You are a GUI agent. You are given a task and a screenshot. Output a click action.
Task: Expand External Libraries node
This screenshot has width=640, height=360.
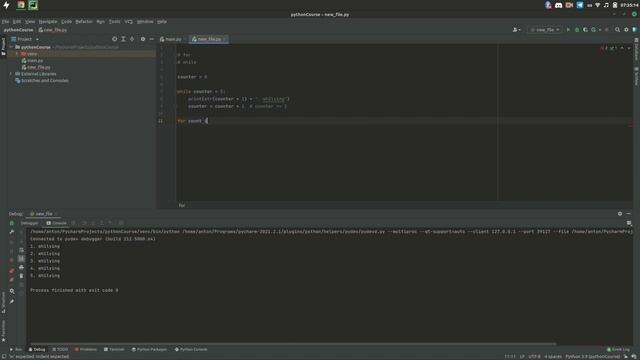11,74
